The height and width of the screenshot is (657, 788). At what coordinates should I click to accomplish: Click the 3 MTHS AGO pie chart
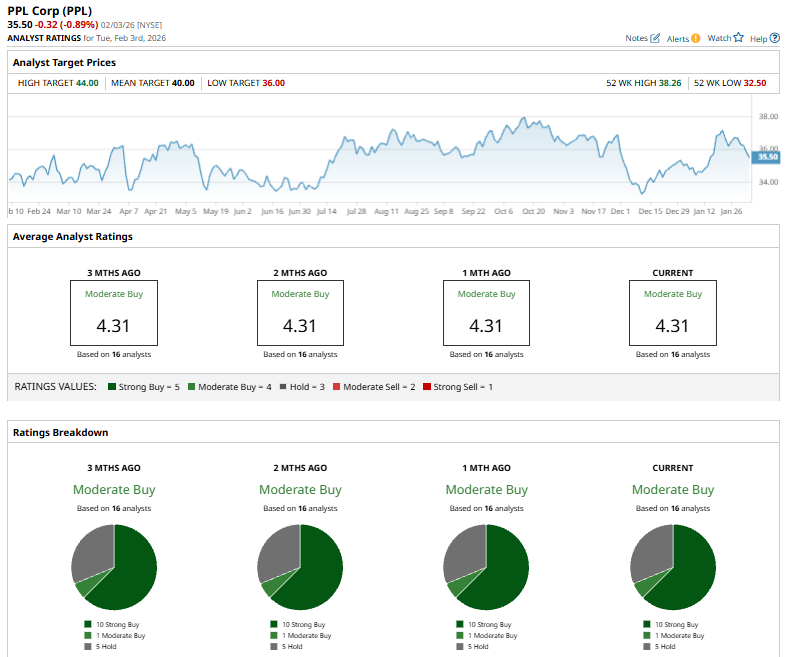tap(114, 567)
